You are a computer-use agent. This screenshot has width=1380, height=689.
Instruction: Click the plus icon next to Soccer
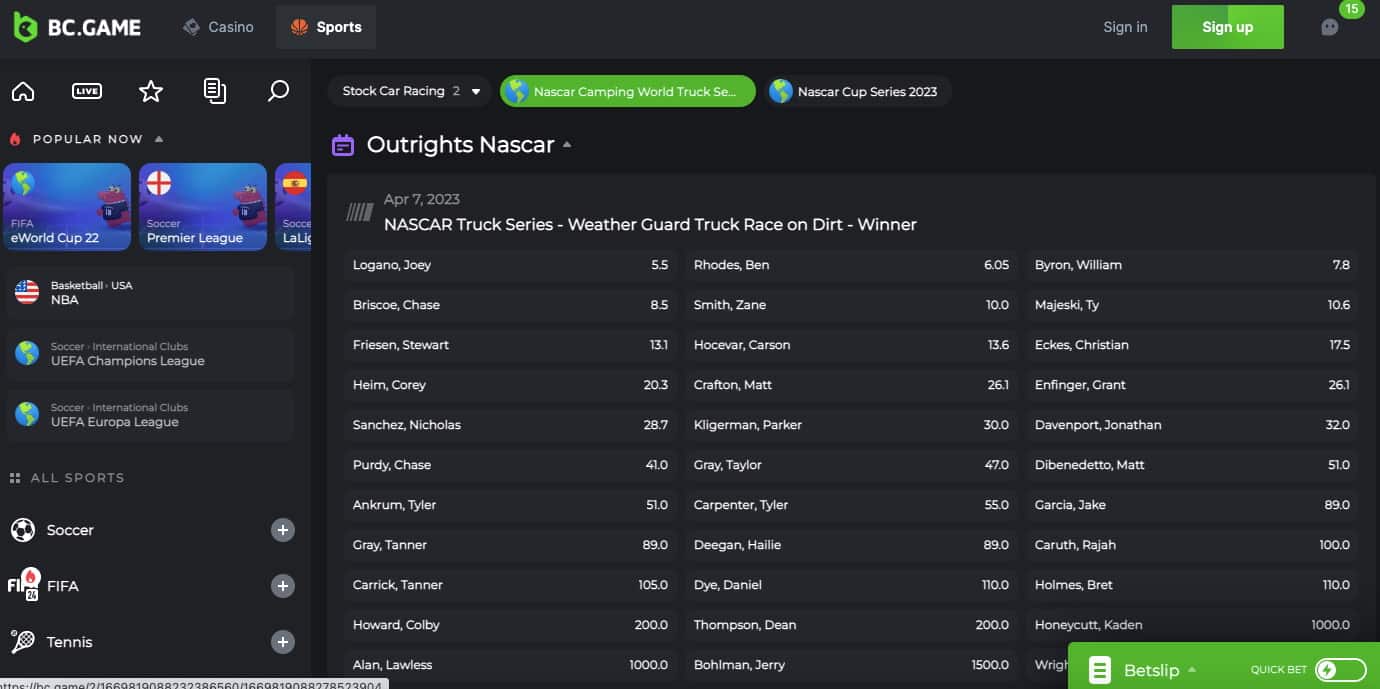coord(283,530)
